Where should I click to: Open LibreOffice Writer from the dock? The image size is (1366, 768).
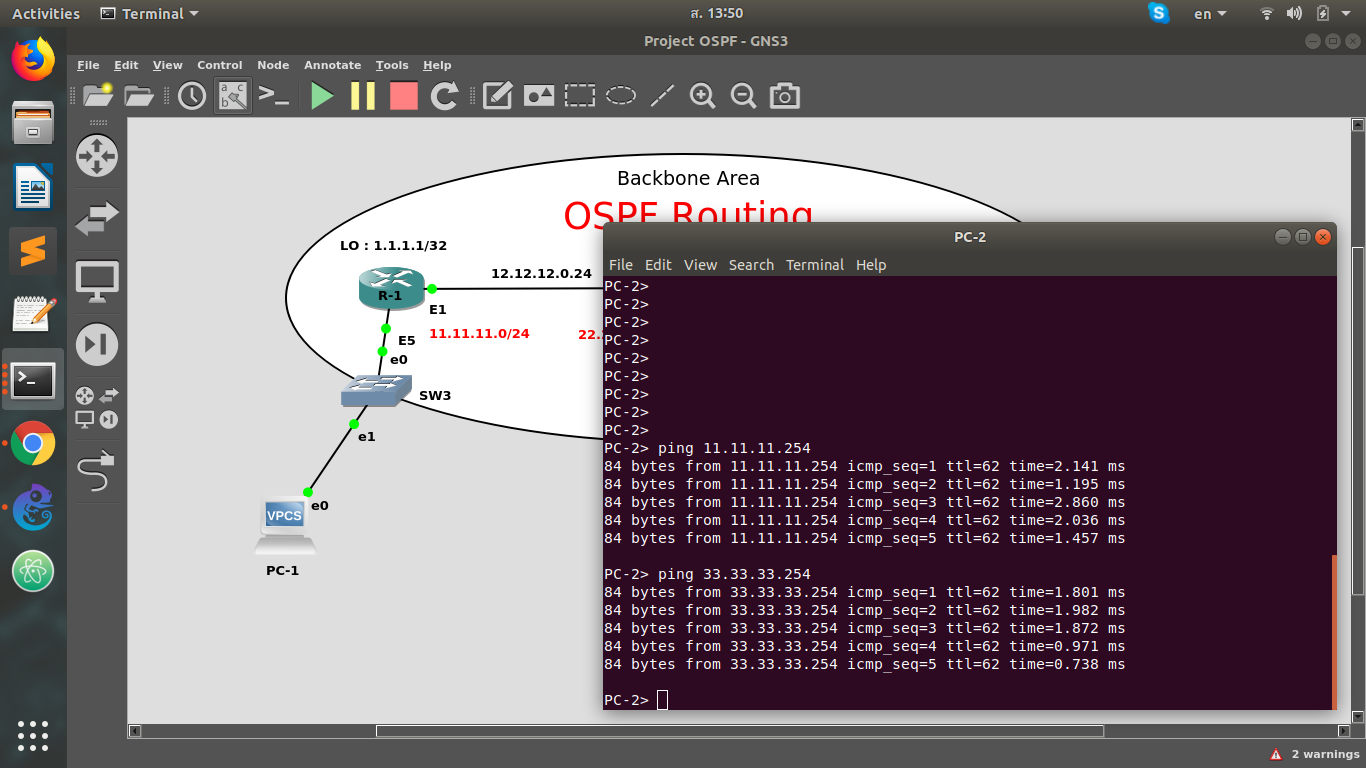click(x=33, y=187)
